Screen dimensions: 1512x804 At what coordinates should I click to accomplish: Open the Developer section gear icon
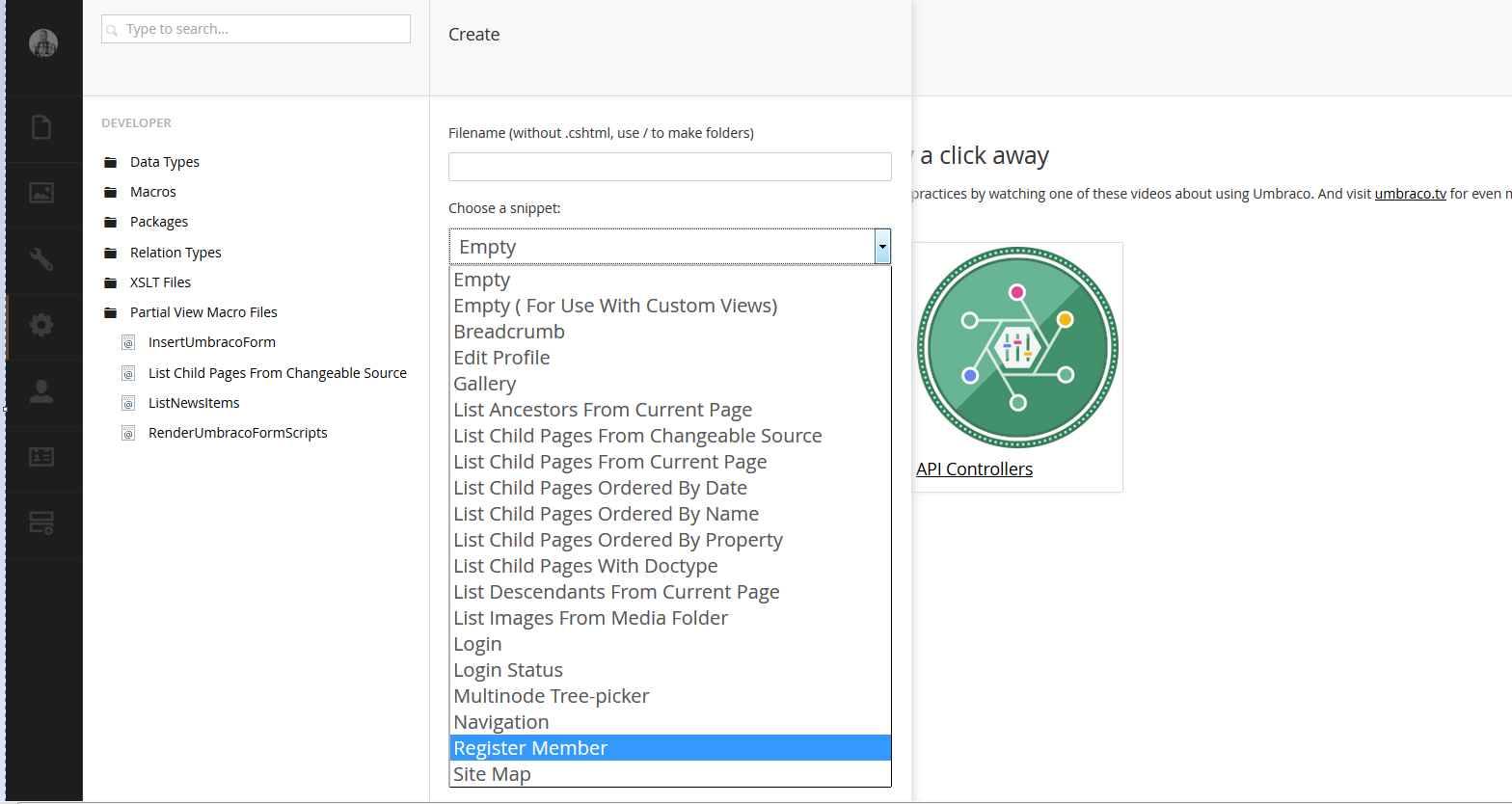coord(41,325)
